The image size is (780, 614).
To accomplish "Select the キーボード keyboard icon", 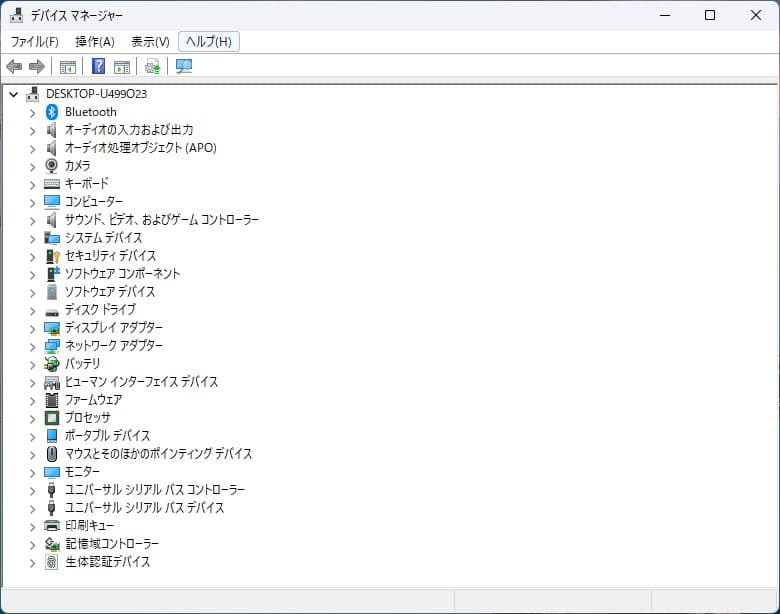I will [52, 184].
